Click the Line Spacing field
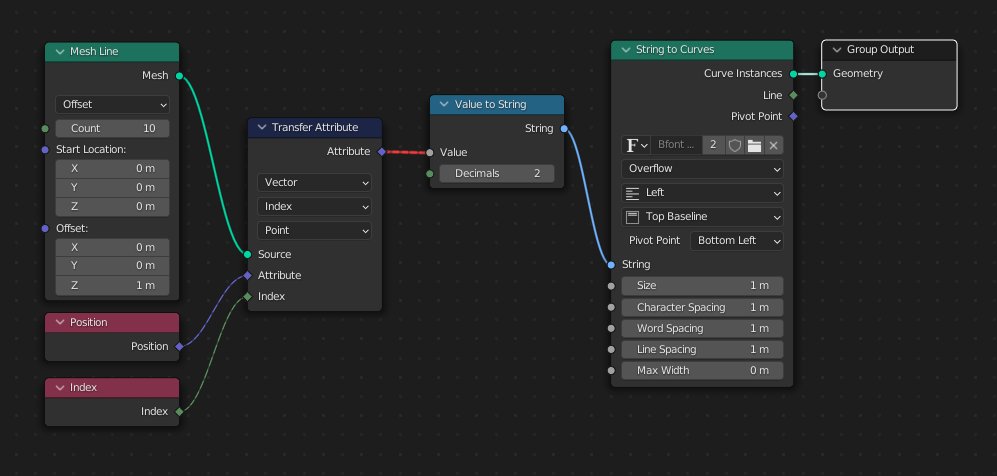This screenshot has height=476, width=997. [x=702, y=350]
